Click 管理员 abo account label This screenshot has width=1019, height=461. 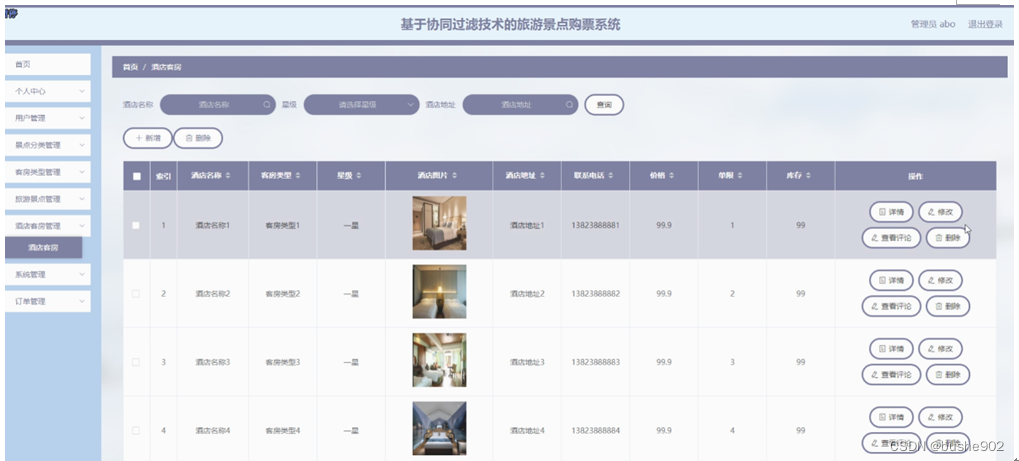coord(933,24)
